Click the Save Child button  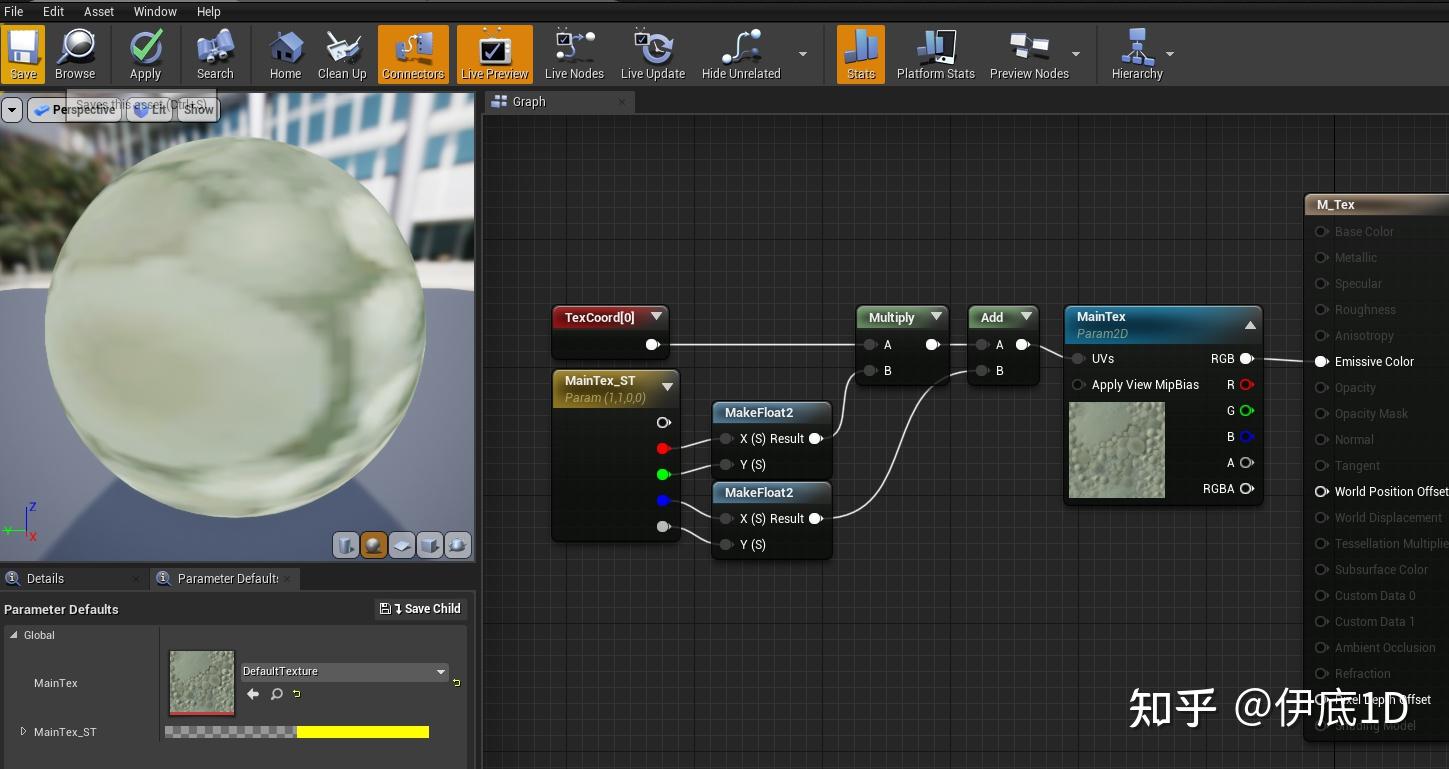tap(421, 608)
